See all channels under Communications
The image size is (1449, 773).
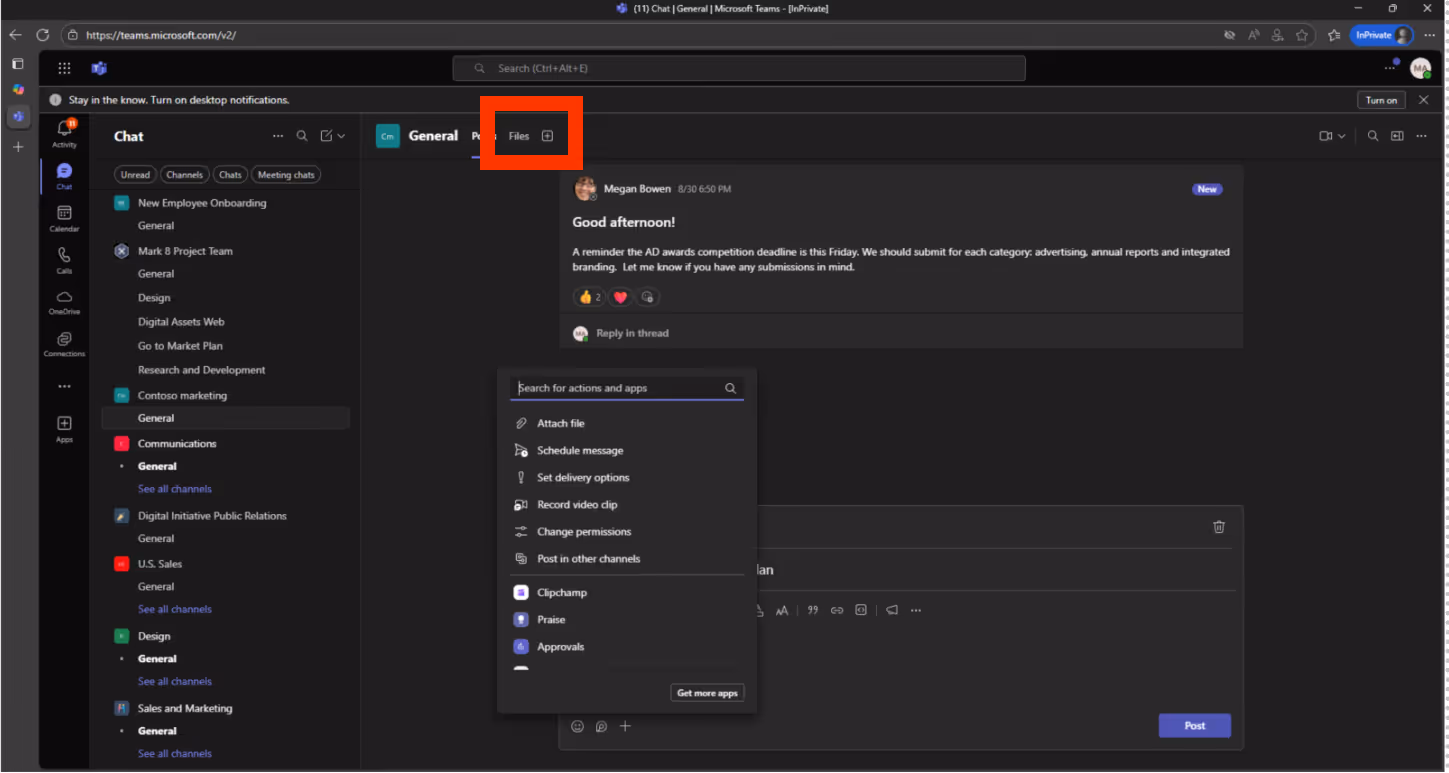(175, 489)
